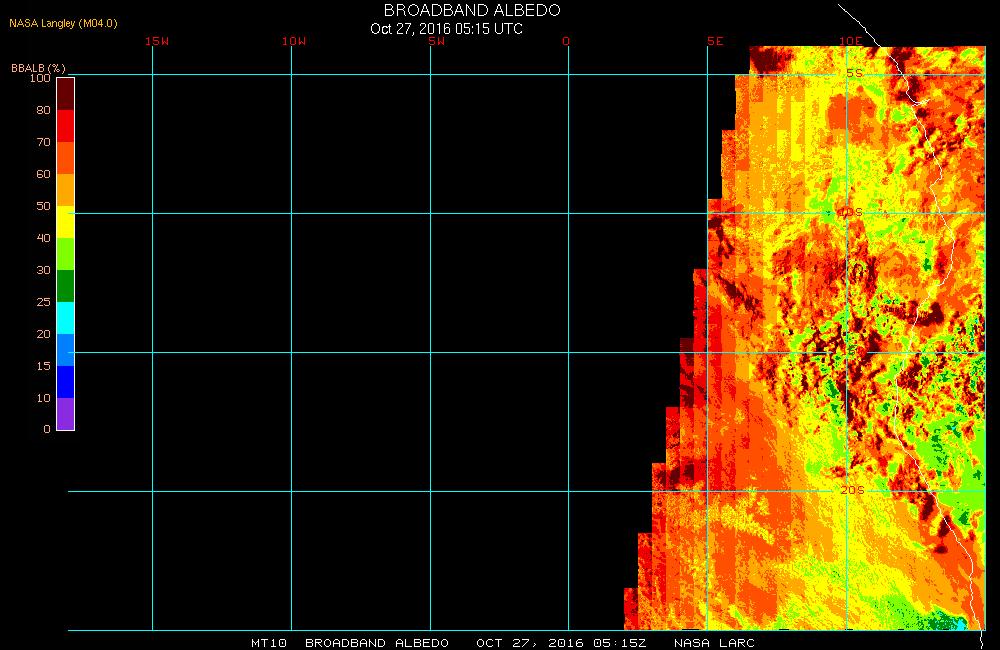Click the 20S latitude label on map
Screen dimensions: 1000x650
tap(851, 490)
